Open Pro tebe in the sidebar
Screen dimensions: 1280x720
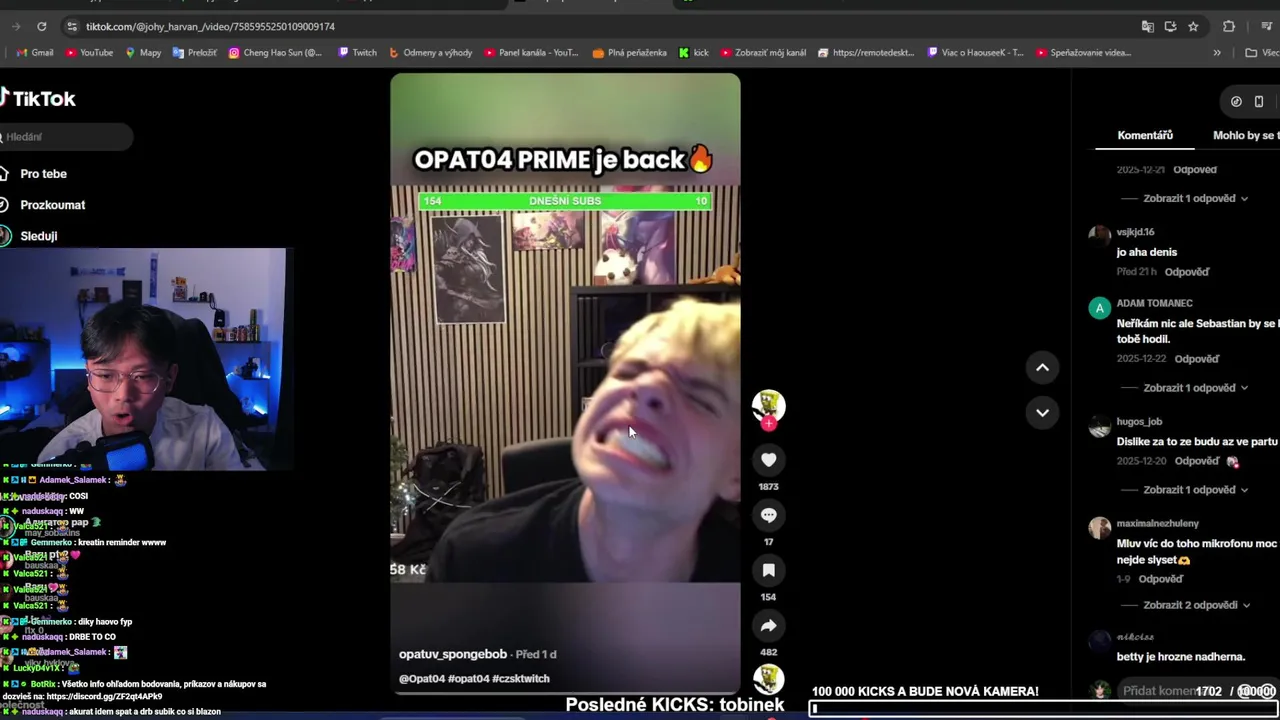(43, 174)
